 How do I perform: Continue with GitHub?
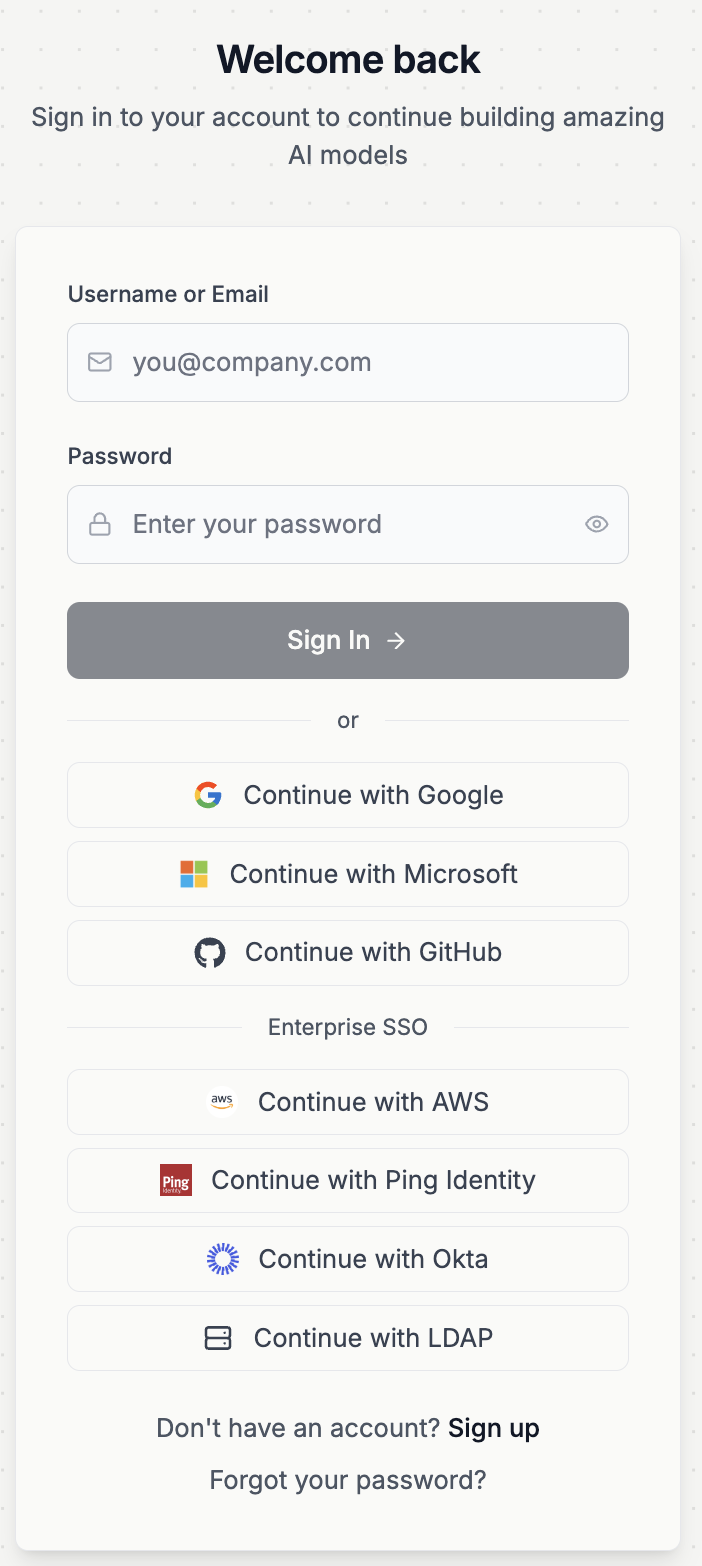click(348, 952)
